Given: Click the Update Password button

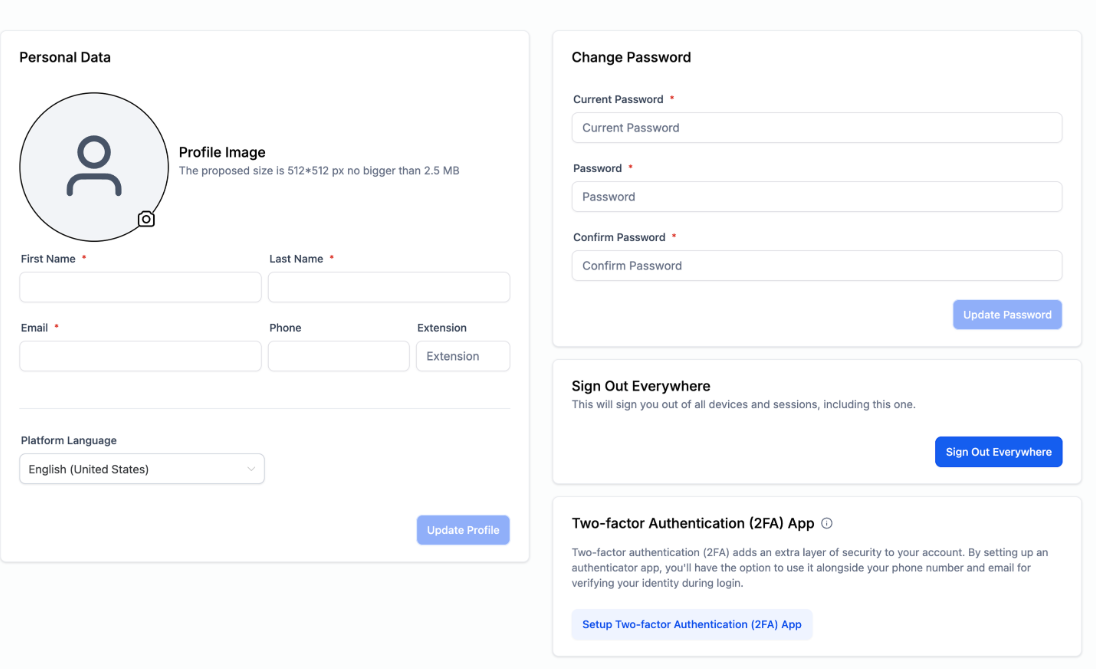Looking at the screenshot, I should 1007,315.
